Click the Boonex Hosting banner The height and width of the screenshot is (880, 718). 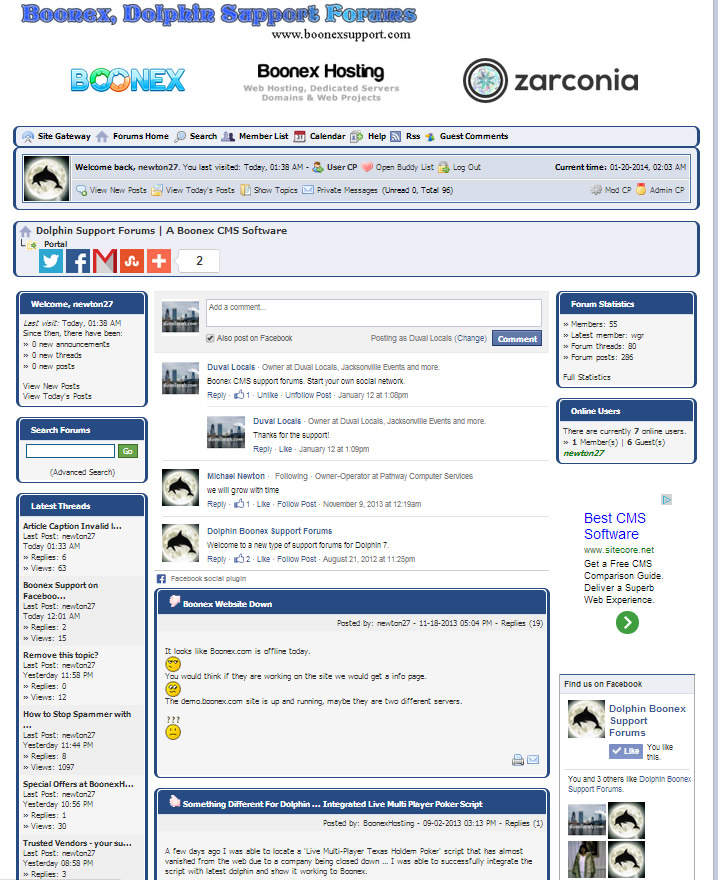click(x=321, y=81)
